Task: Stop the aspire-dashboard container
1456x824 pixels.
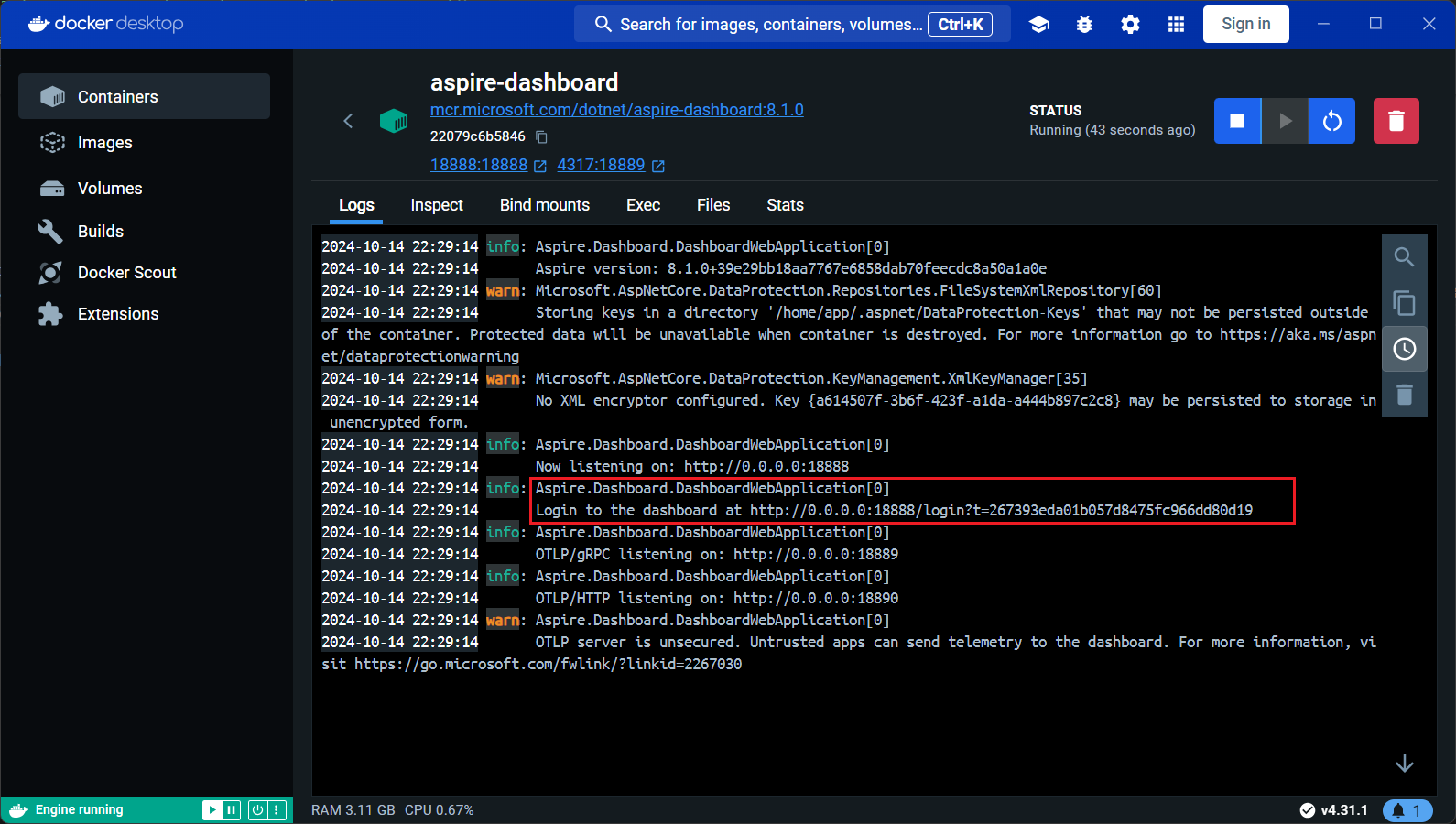Action: (x=1237, y=121)
